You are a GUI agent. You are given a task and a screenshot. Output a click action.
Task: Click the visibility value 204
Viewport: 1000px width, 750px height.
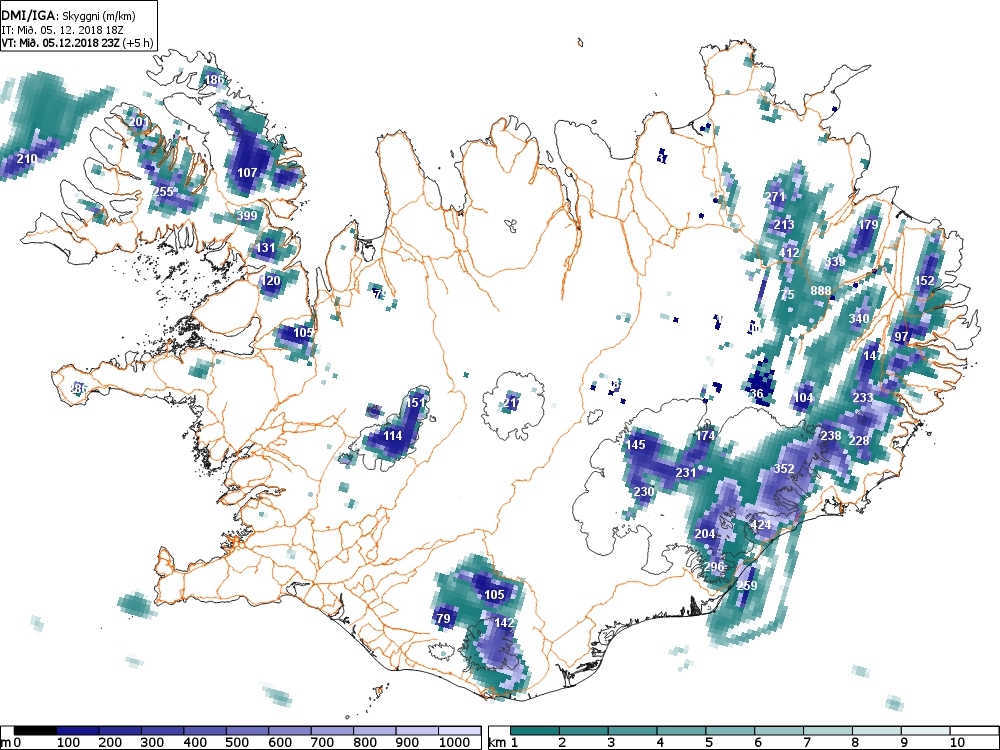(x=705, y=534)
